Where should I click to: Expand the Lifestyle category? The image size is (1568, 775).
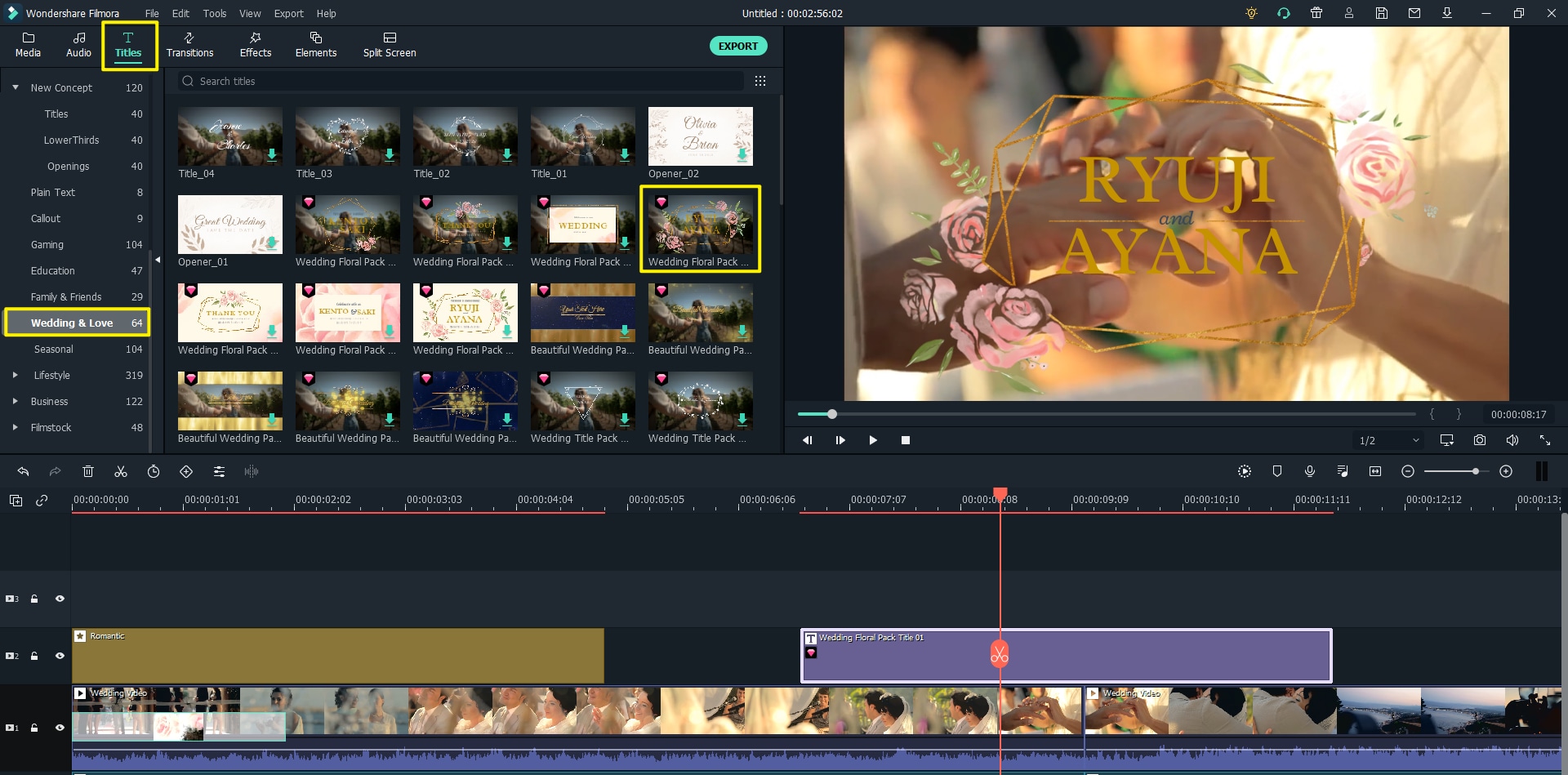(15, 375)
